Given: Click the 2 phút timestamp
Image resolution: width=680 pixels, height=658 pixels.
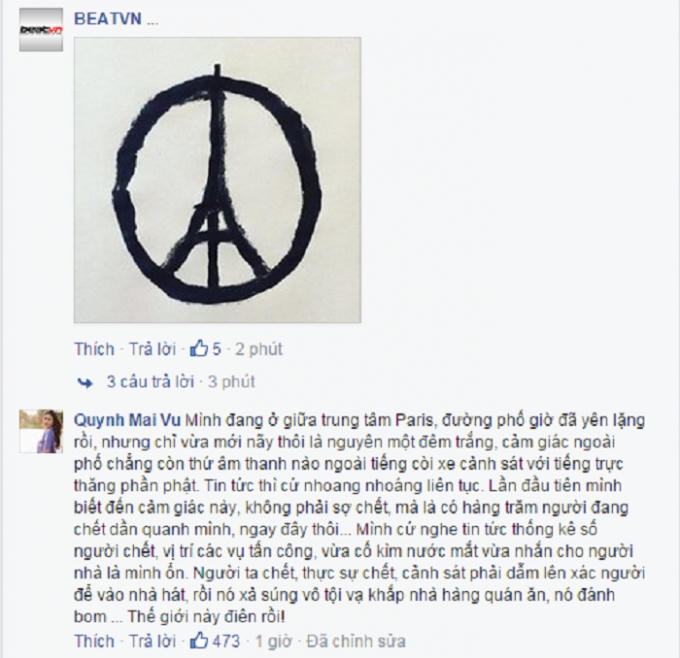Looking at the screenshot, I should click(x=258, y=349).
